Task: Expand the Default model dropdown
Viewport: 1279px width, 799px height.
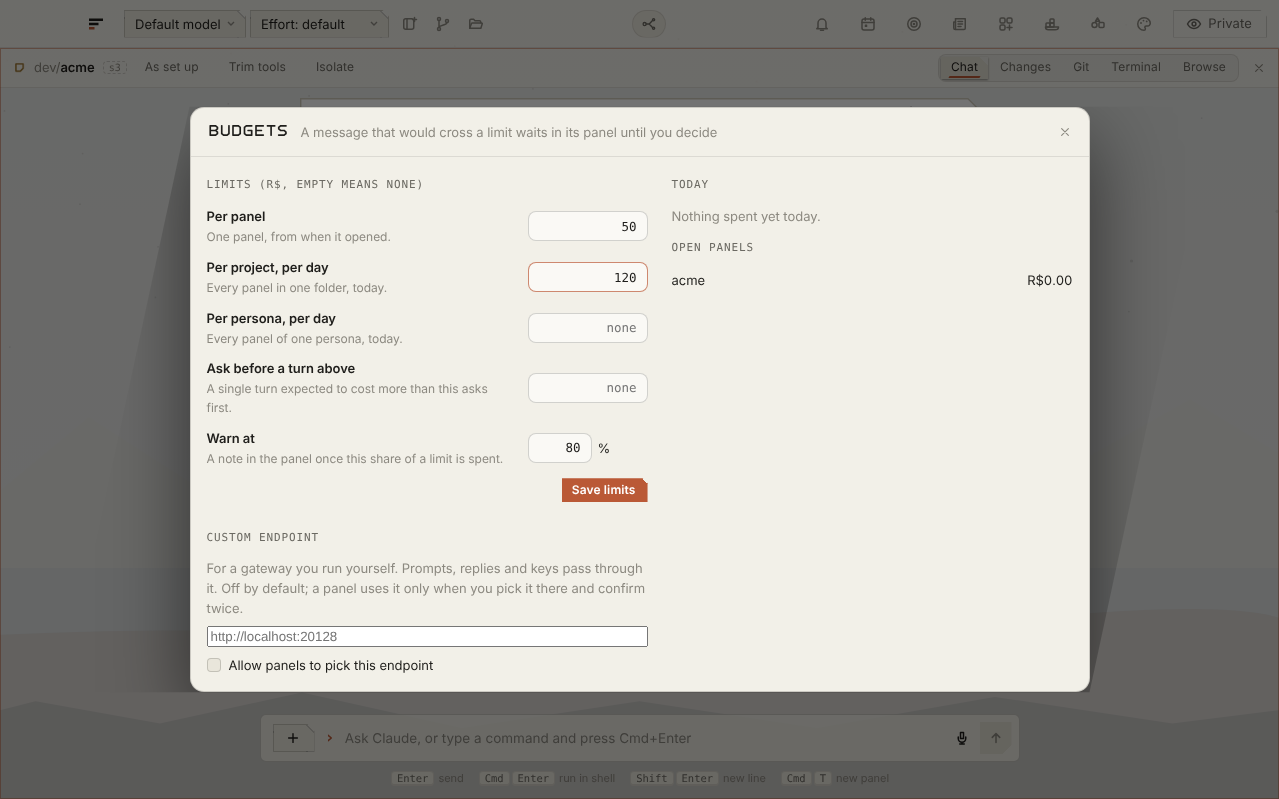Action: pos(185,24)
